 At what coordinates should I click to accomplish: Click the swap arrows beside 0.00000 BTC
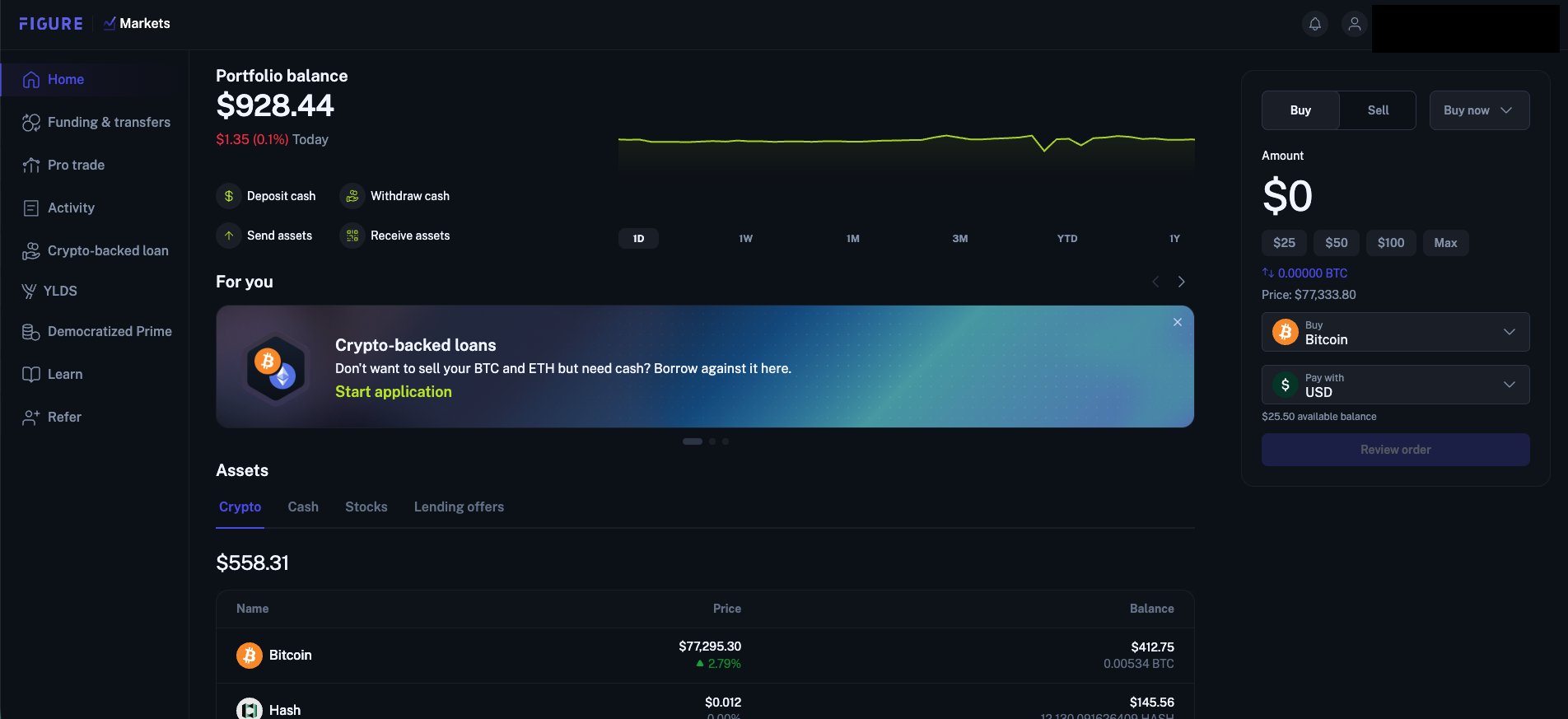pyautogui.click(x=1268, y=273)
